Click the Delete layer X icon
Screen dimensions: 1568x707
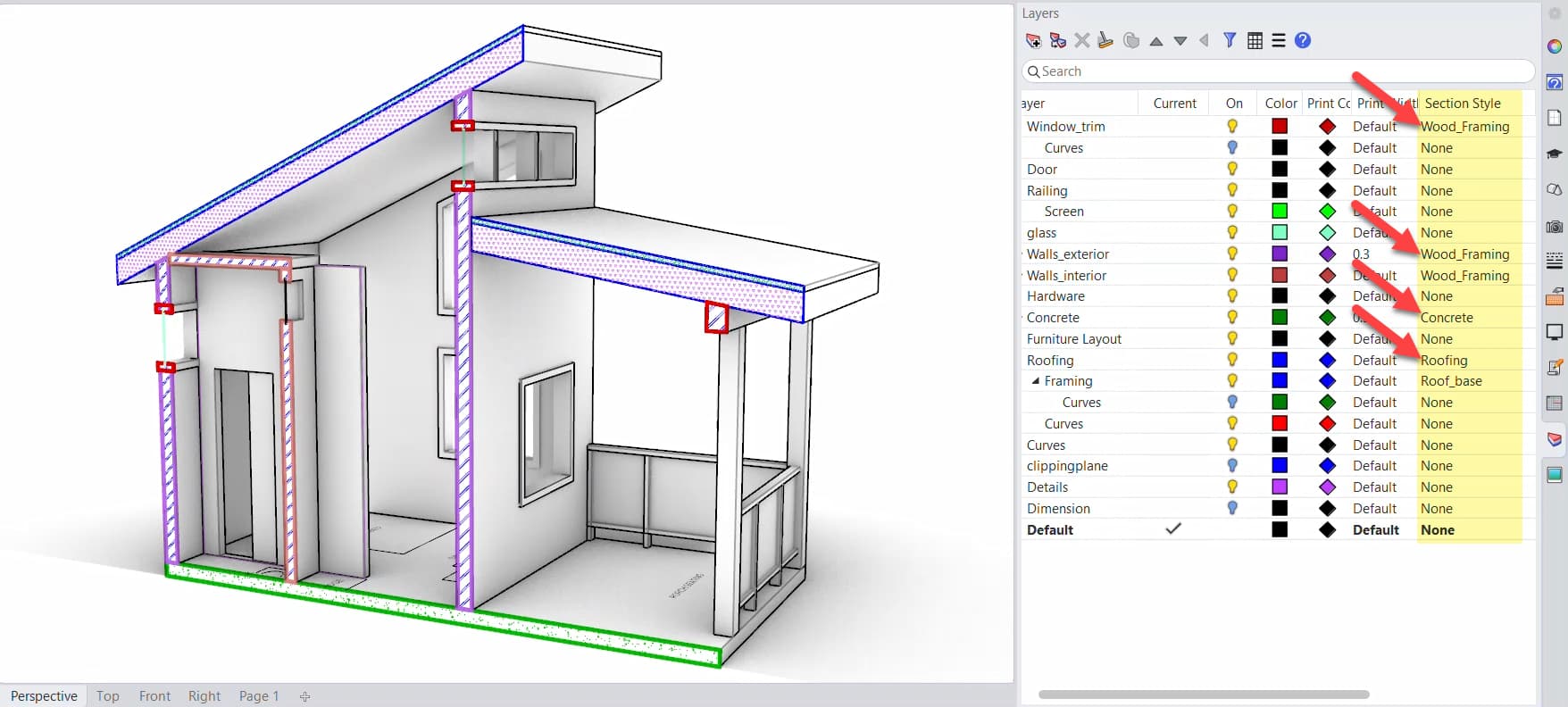[1081, 40]
